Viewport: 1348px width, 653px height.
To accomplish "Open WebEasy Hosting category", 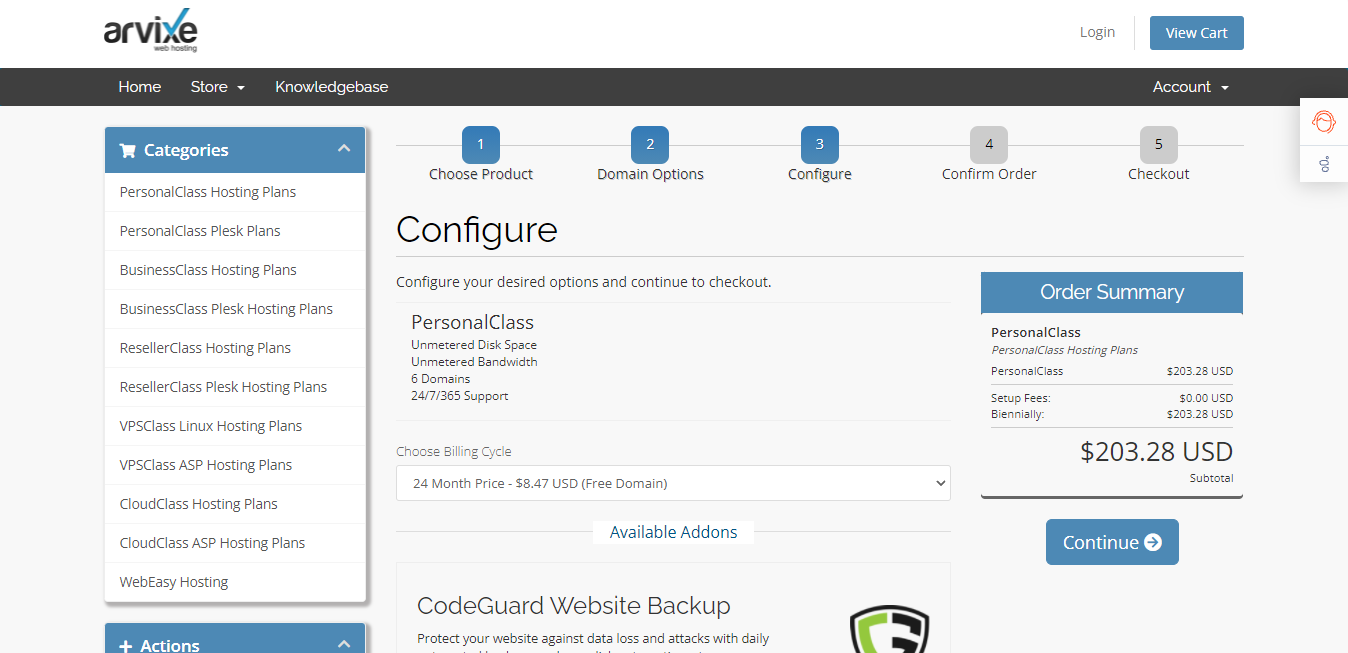I will pos(235,582).
